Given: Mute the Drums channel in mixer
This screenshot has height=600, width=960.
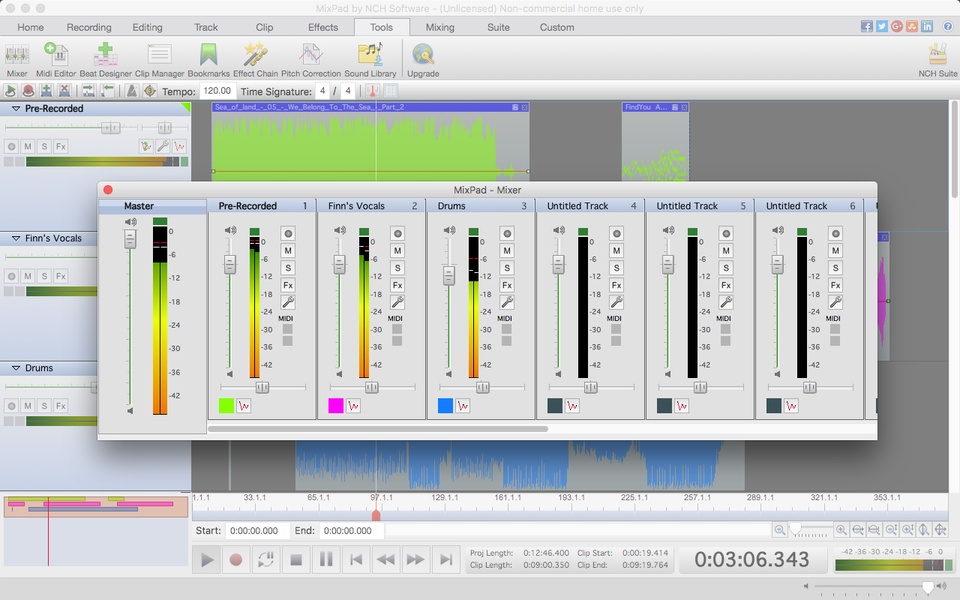Looking at the screenshot, I should coord(506,250).
